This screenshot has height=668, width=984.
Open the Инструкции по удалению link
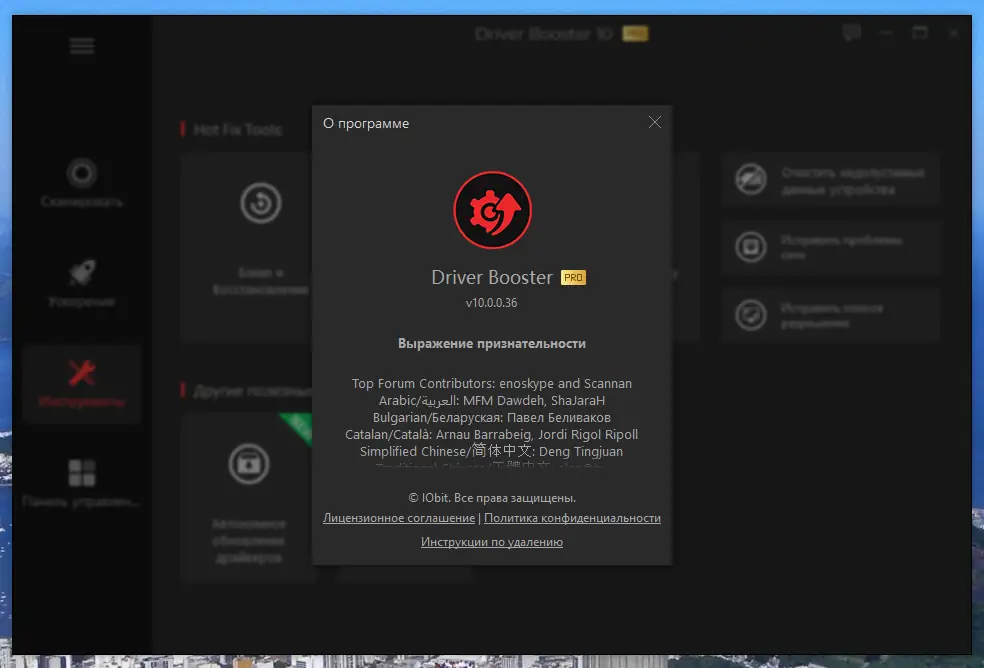tap(492, 542)
